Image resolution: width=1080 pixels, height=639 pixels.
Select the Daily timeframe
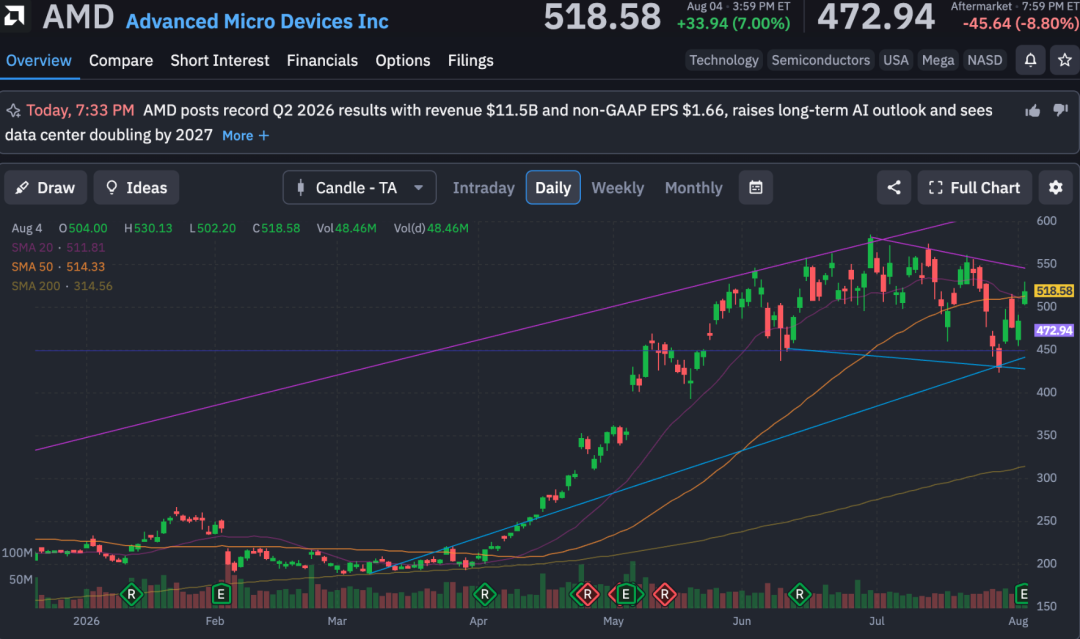click(553, 187)
